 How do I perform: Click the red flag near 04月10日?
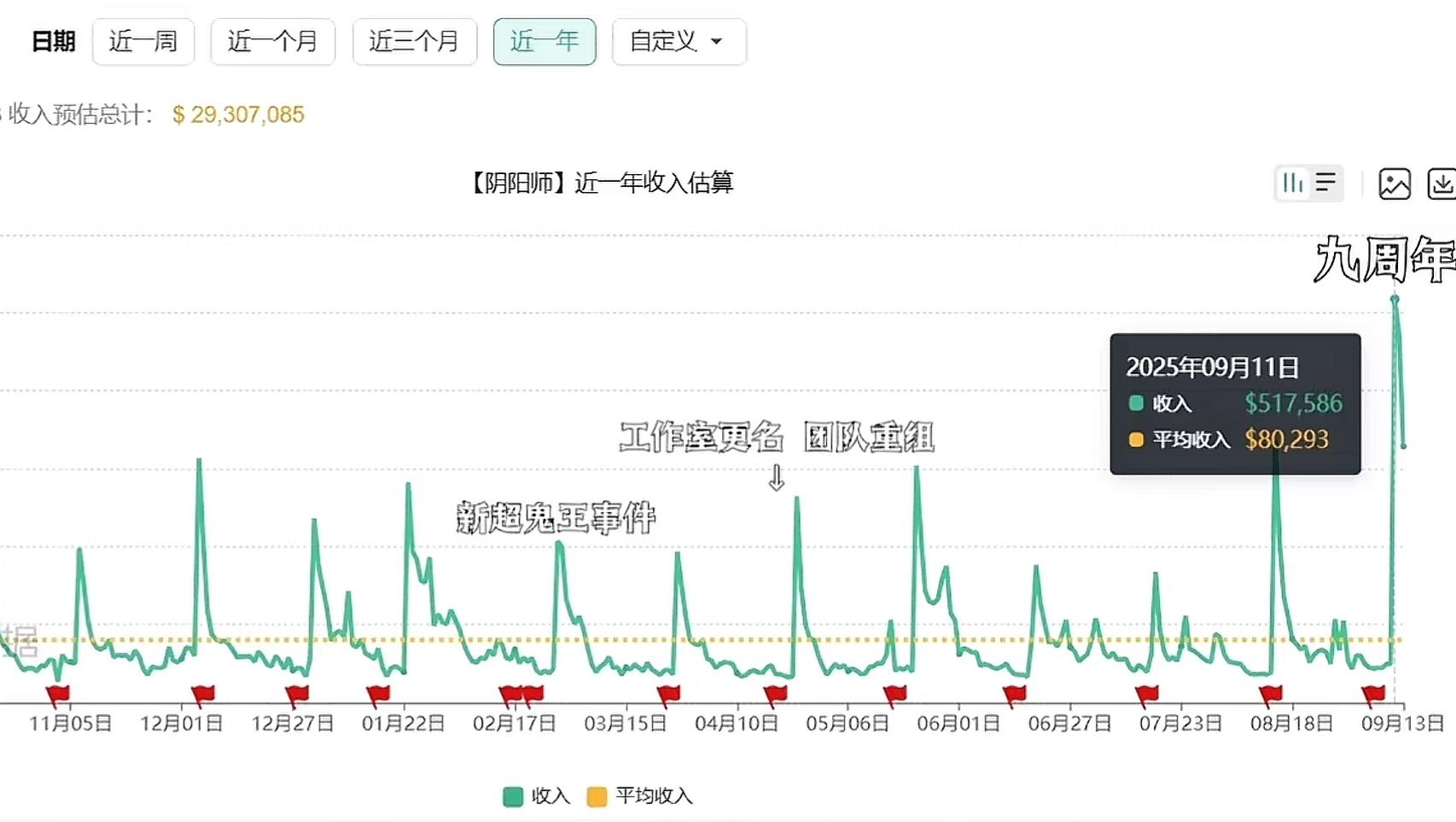click(775, 695)
